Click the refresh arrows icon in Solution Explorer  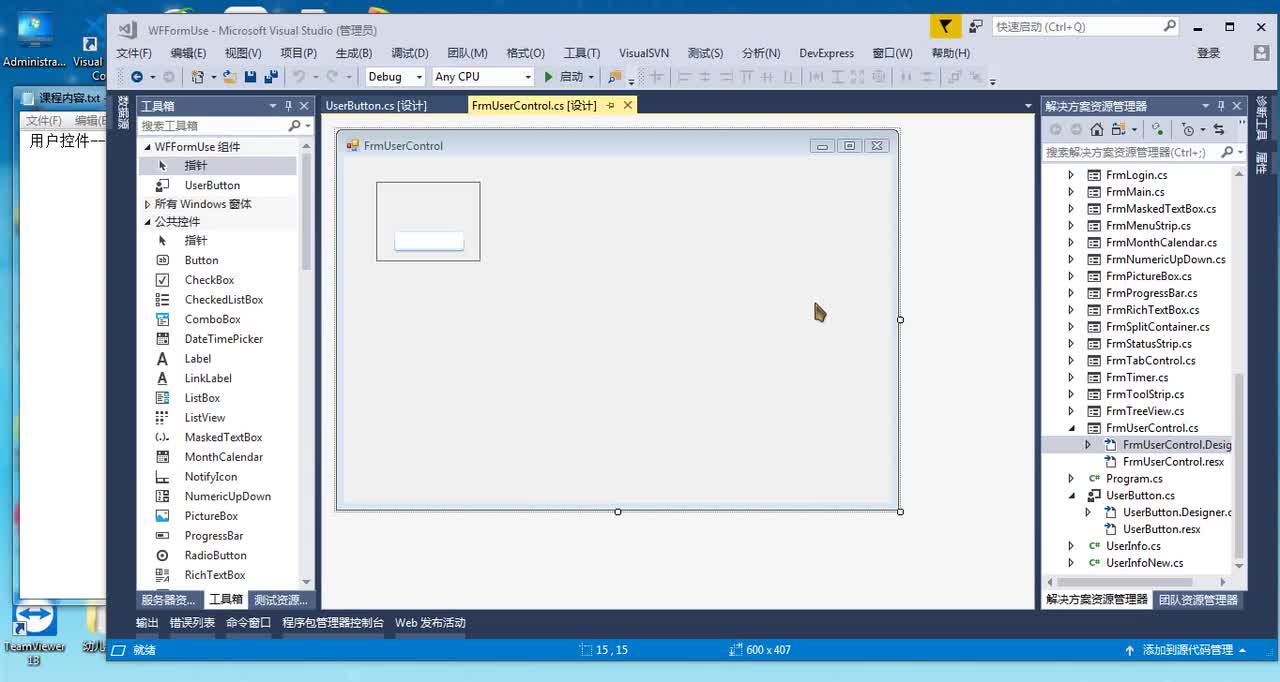click(1219, 129)
